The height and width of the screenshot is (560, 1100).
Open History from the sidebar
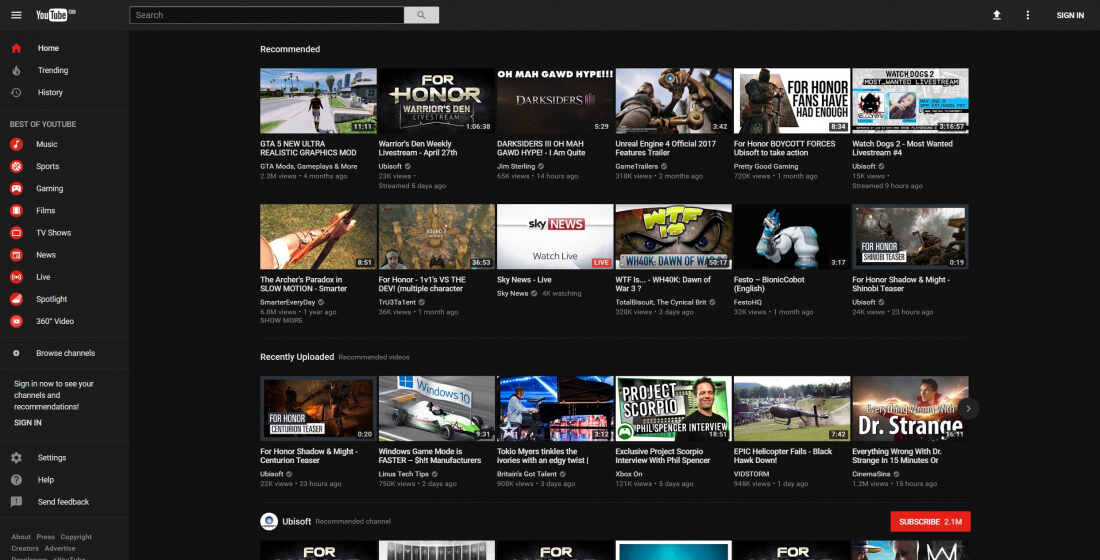[x=50, y=92]
